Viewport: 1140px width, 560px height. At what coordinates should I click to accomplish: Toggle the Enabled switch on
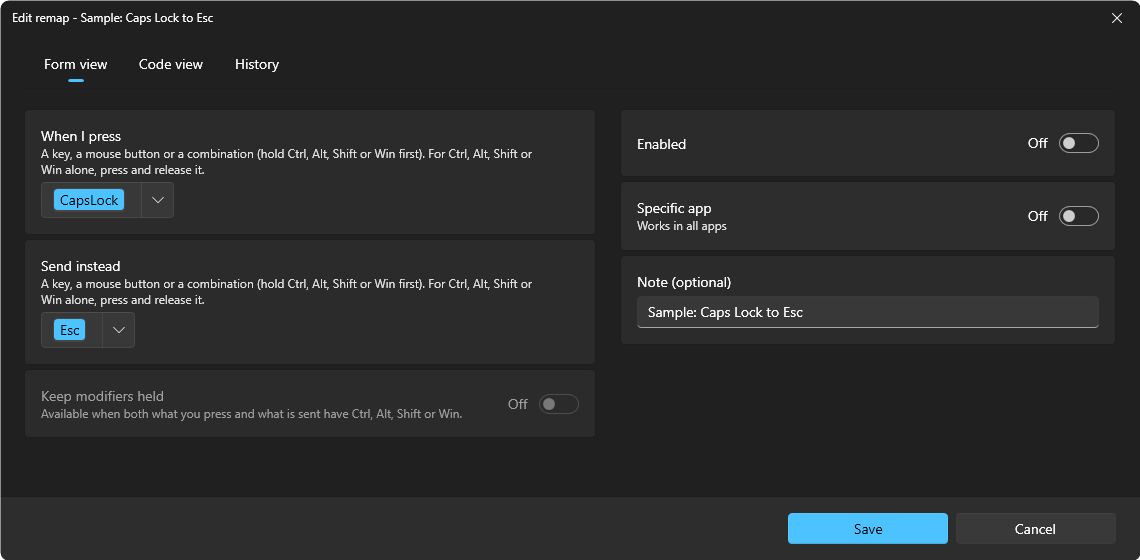click(x=1078, y=143)
